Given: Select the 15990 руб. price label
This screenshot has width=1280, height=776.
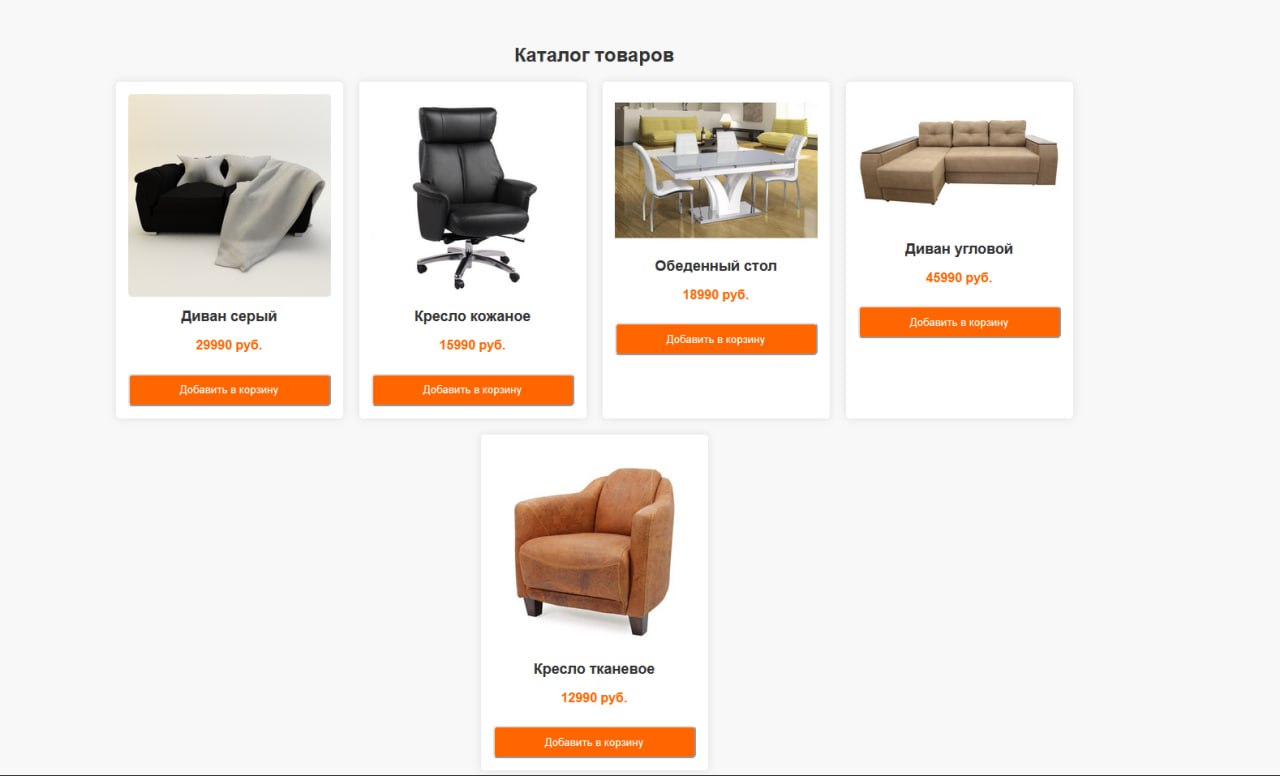Looking at the screenshot, I should pos(473,345).
